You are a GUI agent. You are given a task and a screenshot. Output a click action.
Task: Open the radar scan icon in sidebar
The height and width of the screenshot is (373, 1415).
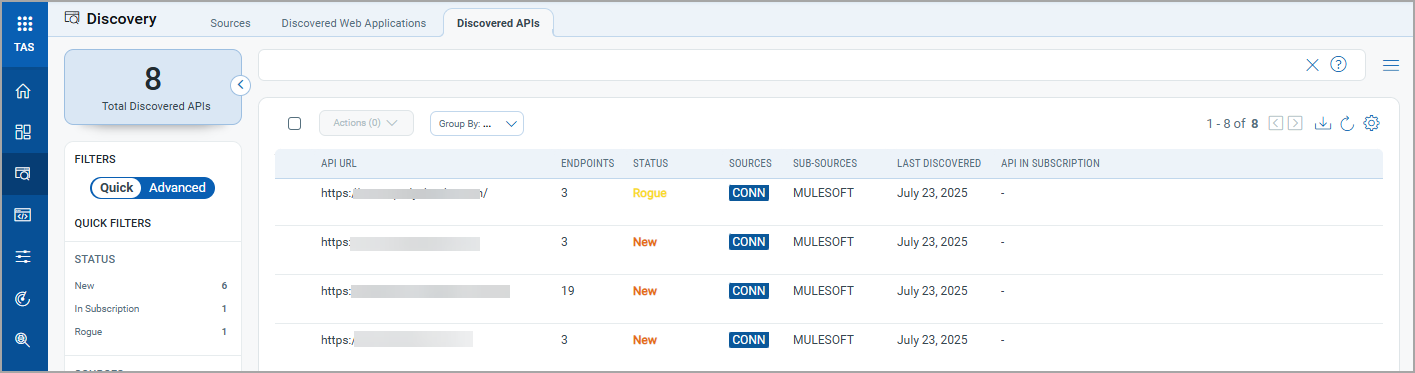pos(24,298)
